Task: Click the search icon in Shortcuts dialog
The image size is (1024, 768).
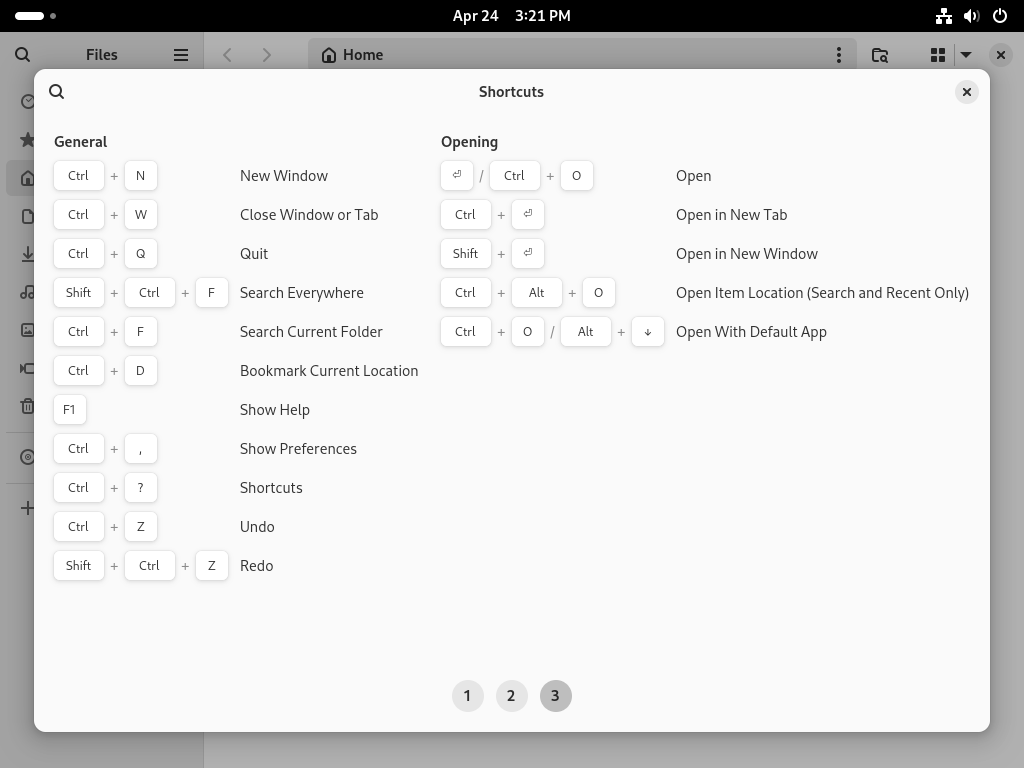Action: [x=57, y=92]
